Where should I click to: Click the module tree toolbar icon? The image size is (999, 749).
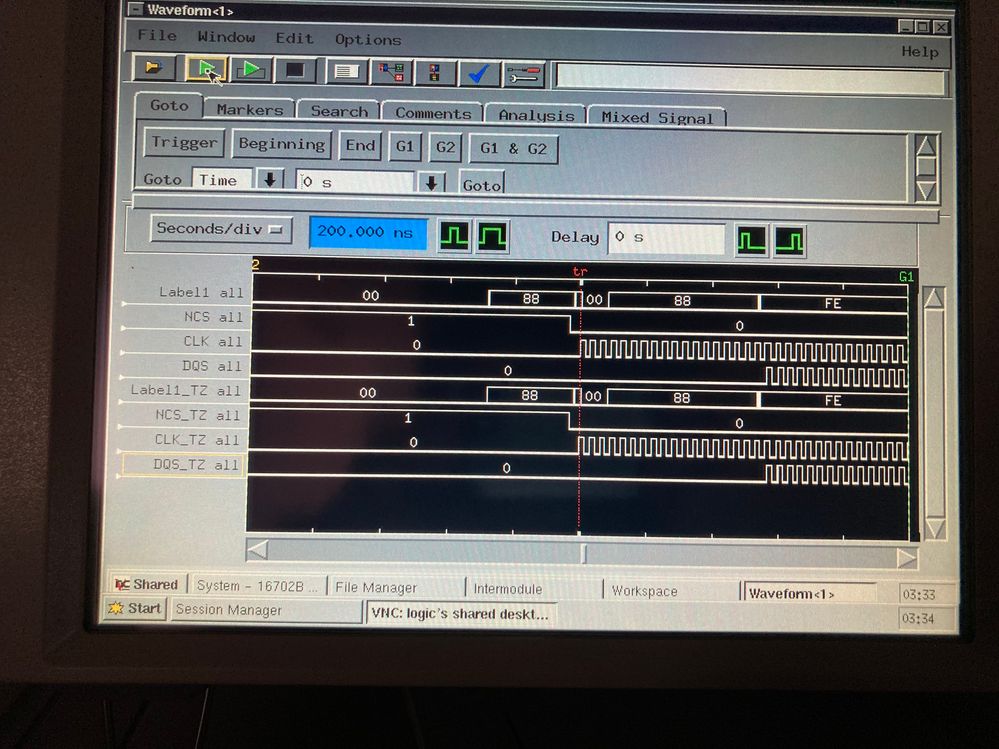[x=391, y=72]
